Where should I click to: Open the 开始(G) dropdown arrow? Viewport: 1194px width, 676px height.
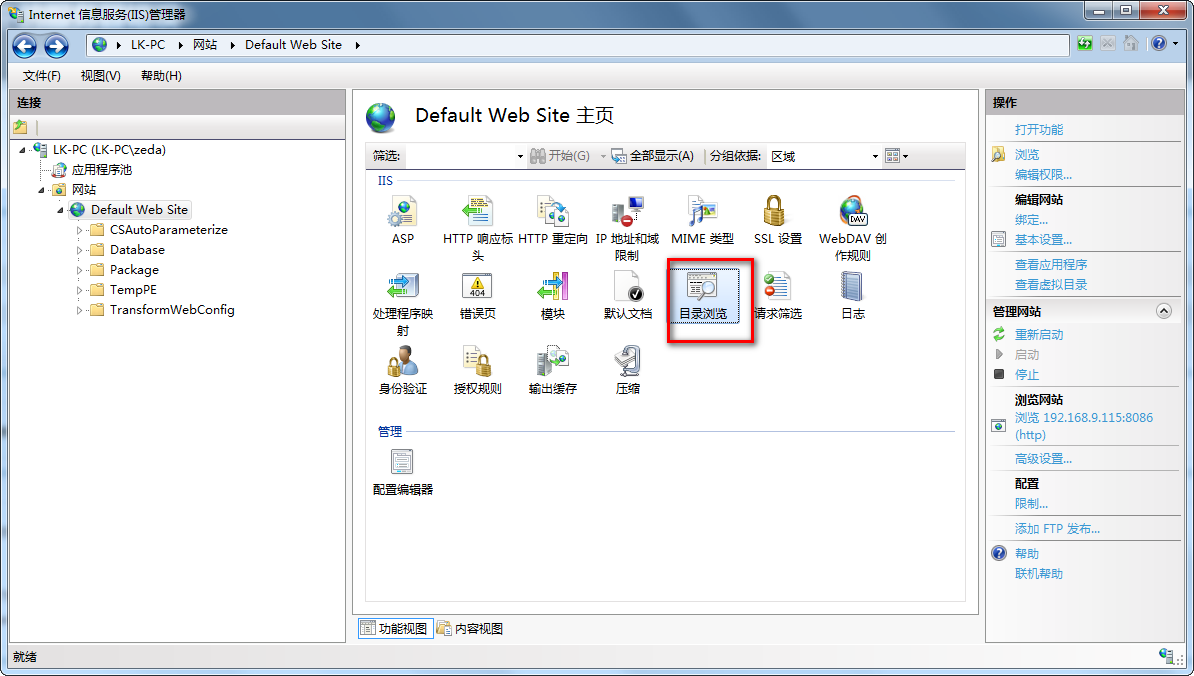click(x=602, y=157)
